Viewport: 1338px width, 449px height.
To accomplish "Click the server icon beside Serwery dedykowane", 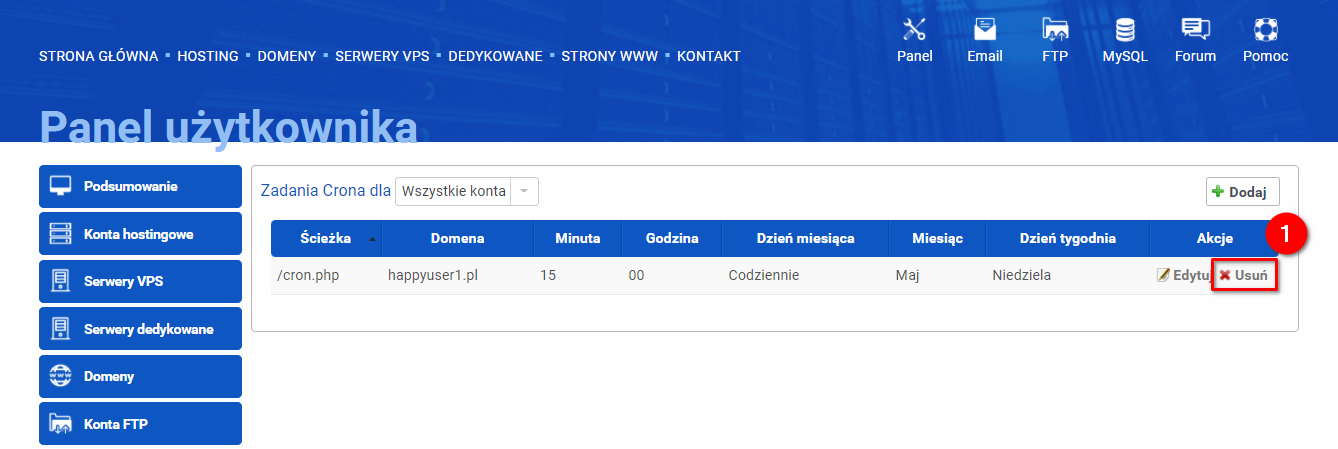I will 61,329.
